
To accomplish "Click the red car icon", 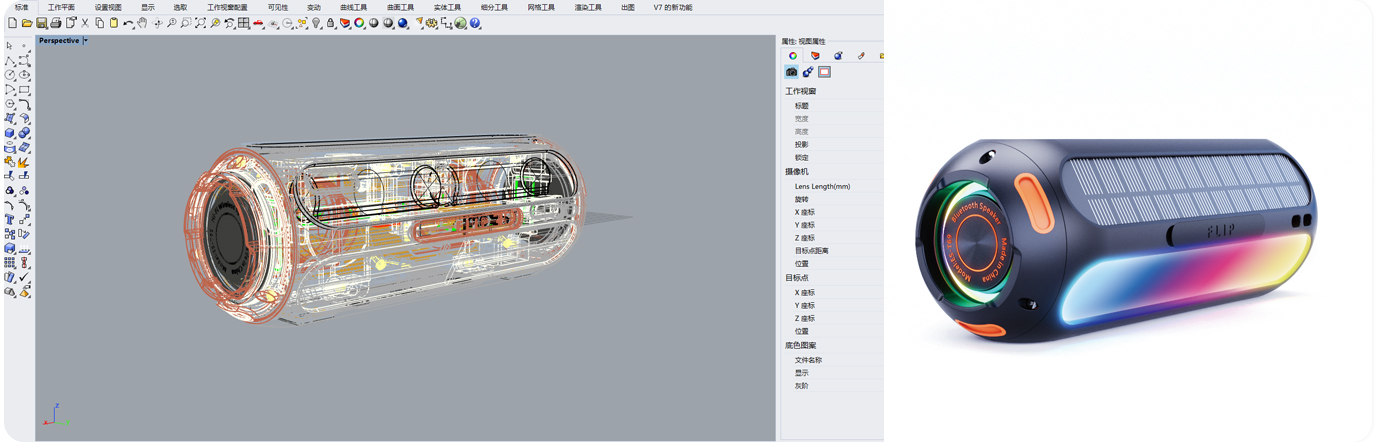I will (x=258, y=23).
